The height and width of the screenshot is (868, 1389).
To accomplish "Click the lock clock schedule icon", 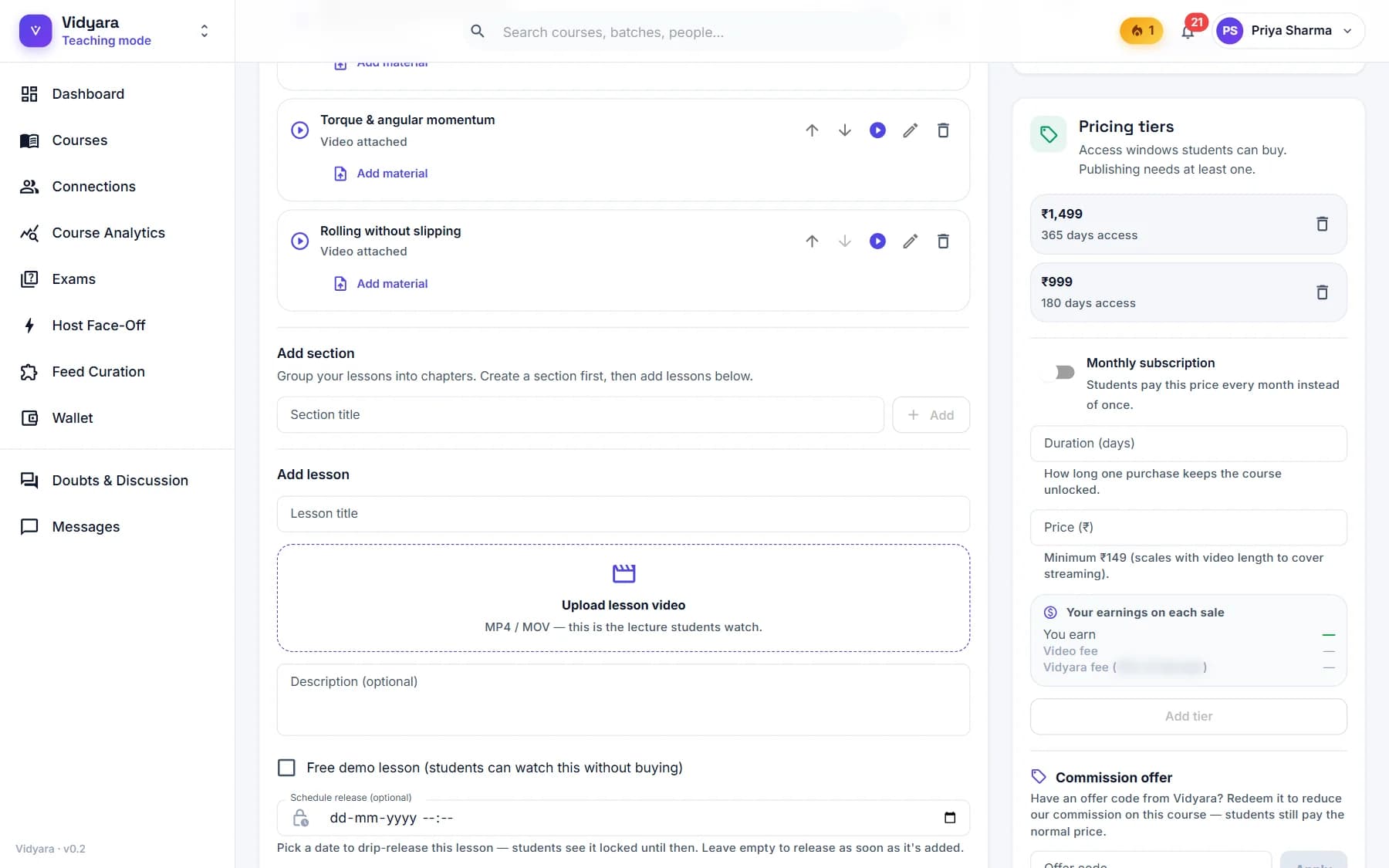I will pos(301,818).
